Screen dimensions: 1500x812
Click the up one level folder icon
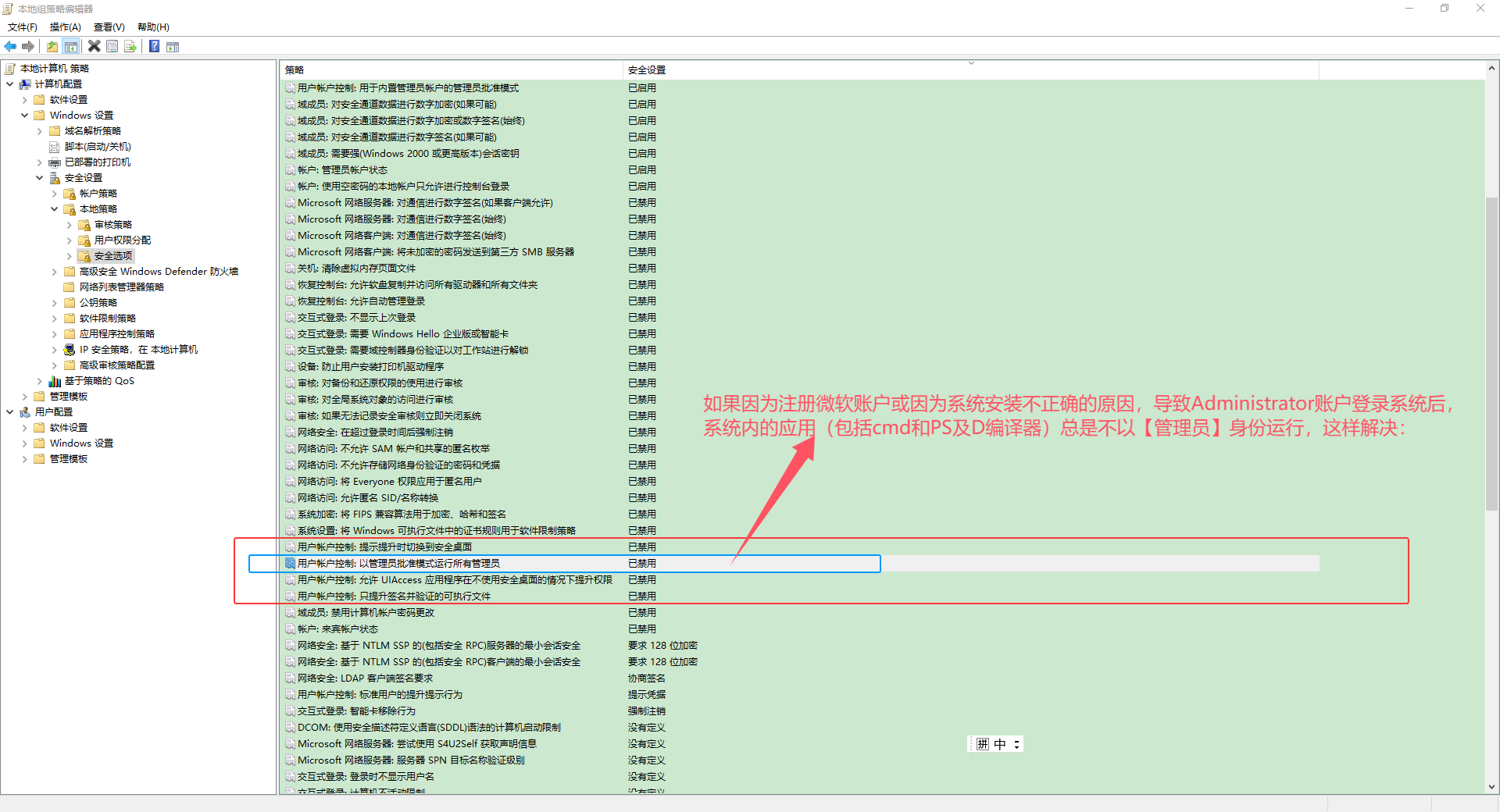click(52, 46)
